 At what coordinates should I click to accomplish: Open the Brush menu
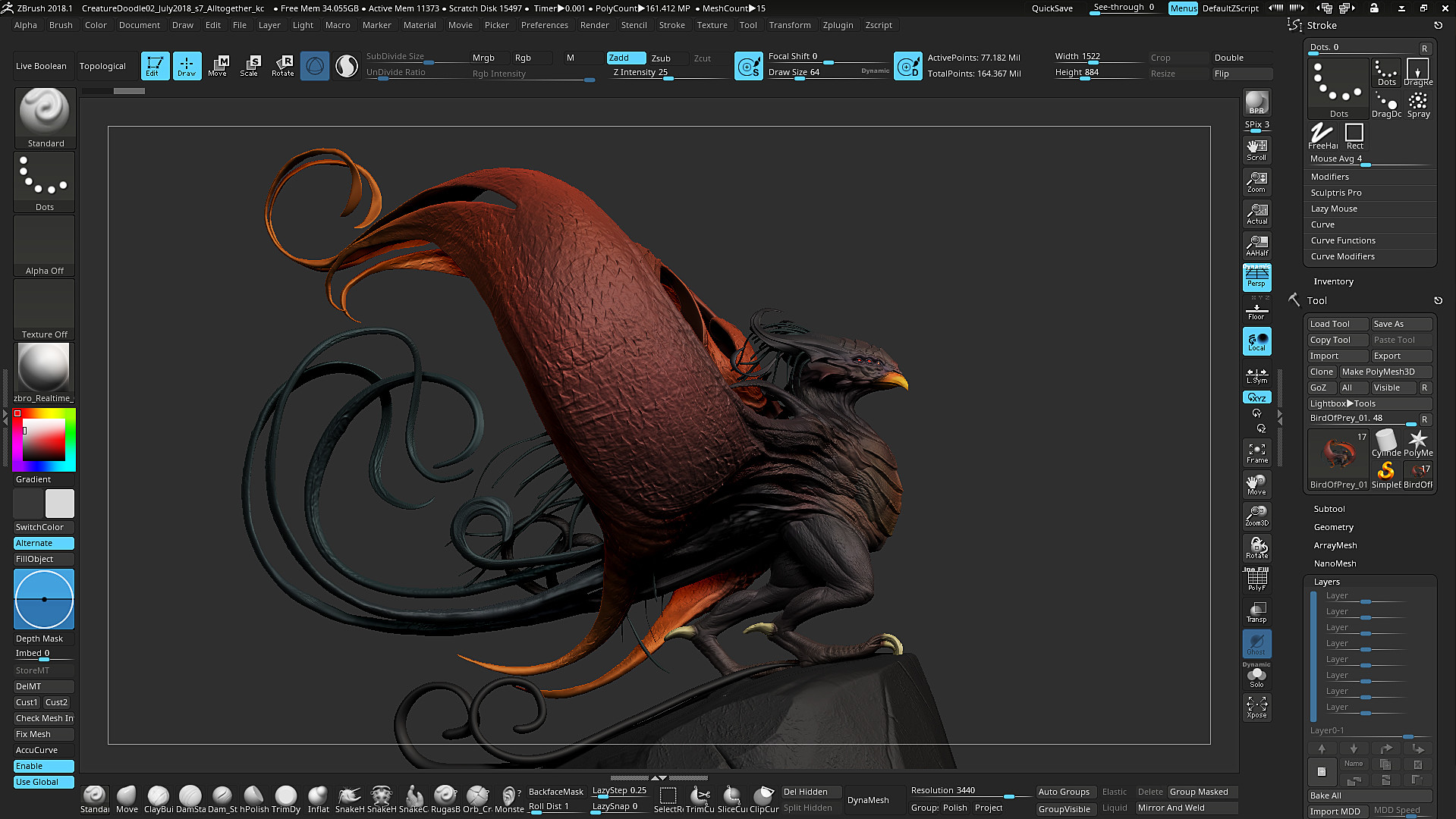[x=61, y=25]
